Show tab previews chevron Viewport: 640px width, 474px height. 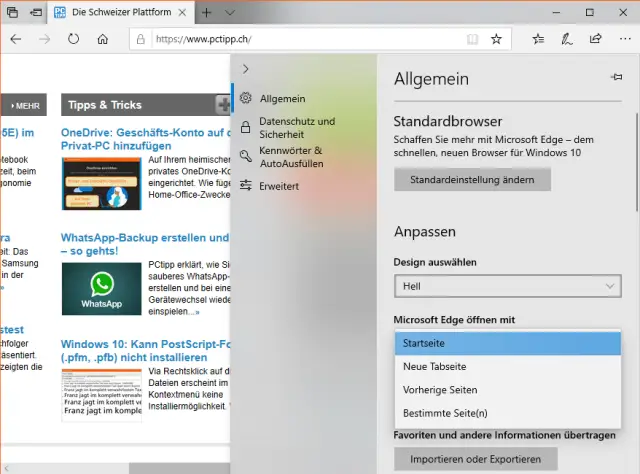point(230,13)
